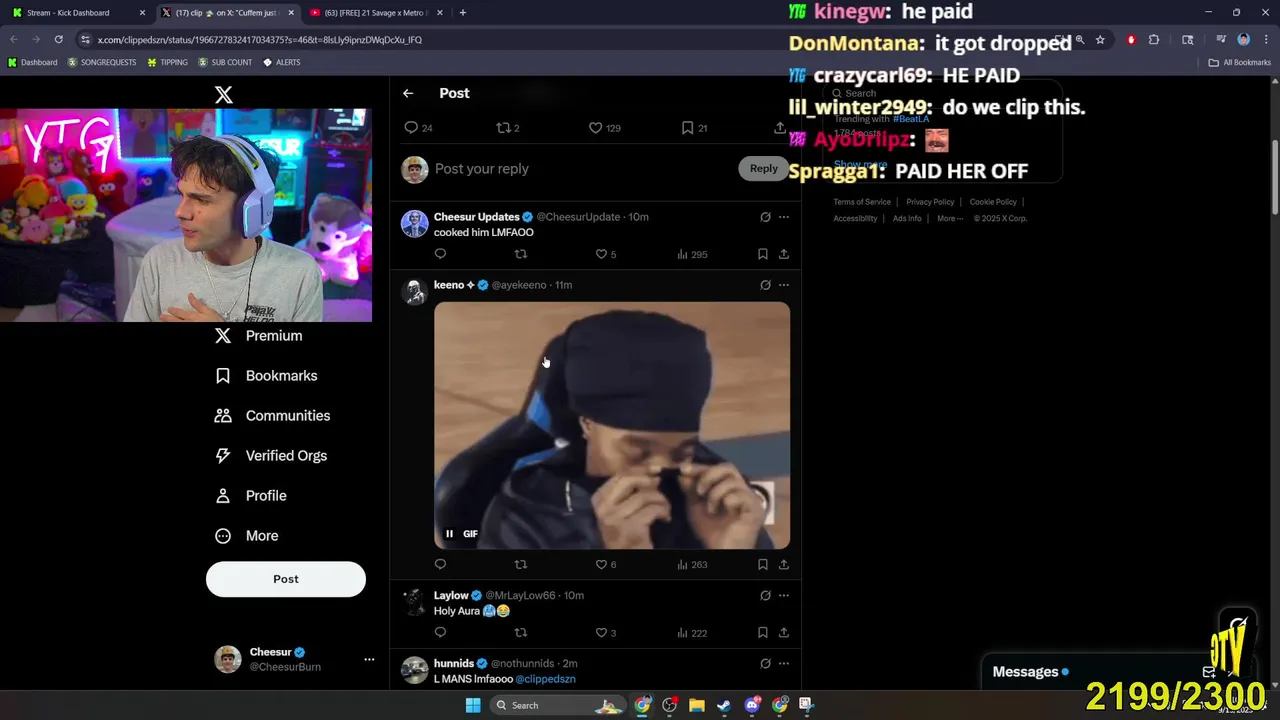Screen dimensions: 1280x720
Task: Reply to the keeno GIF post
Action: [440, 564]
